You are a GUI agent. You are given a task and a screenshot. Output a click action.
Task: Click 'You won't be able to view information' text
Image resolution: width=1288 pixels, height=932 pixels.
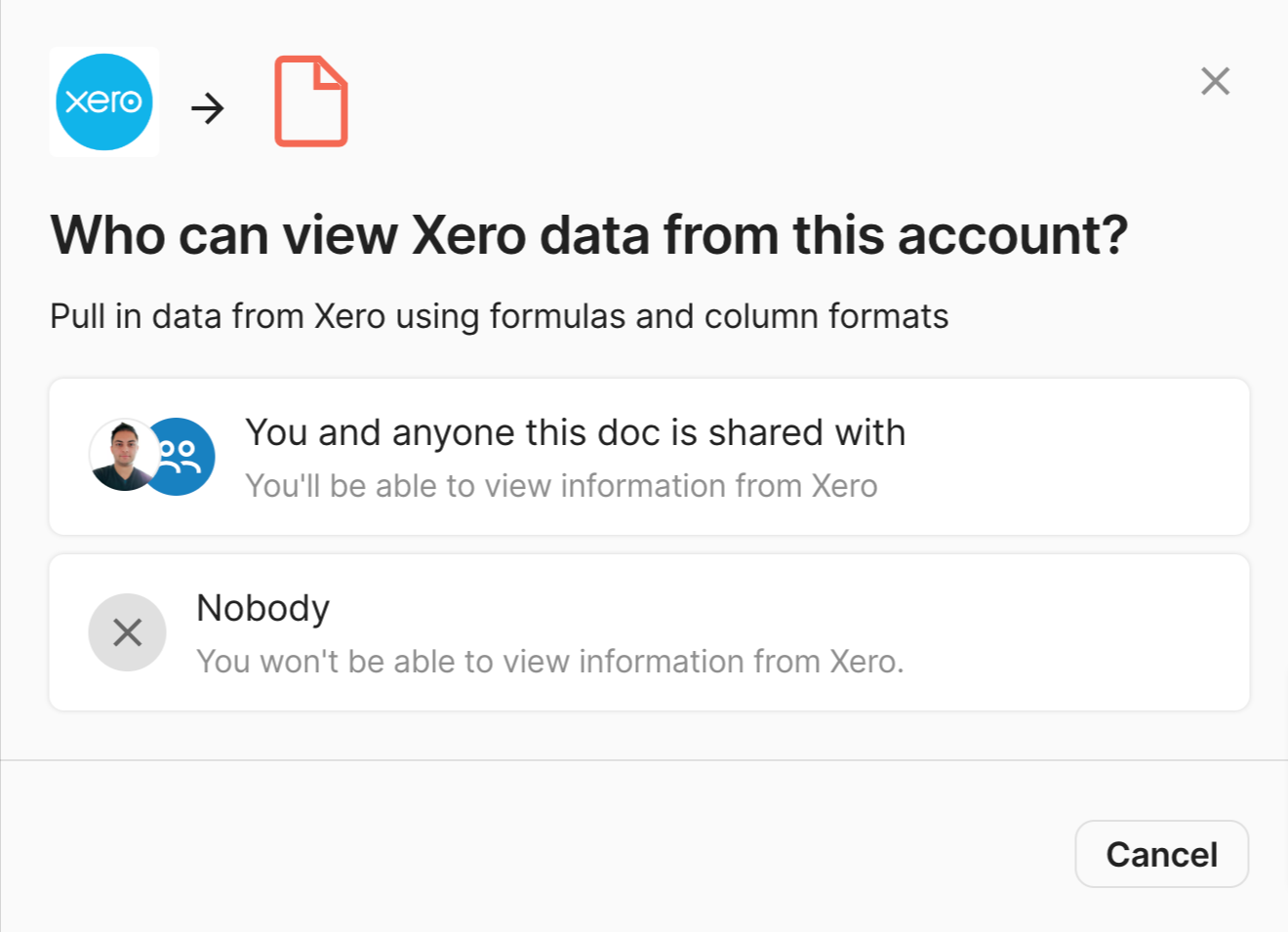pos(549,662)
